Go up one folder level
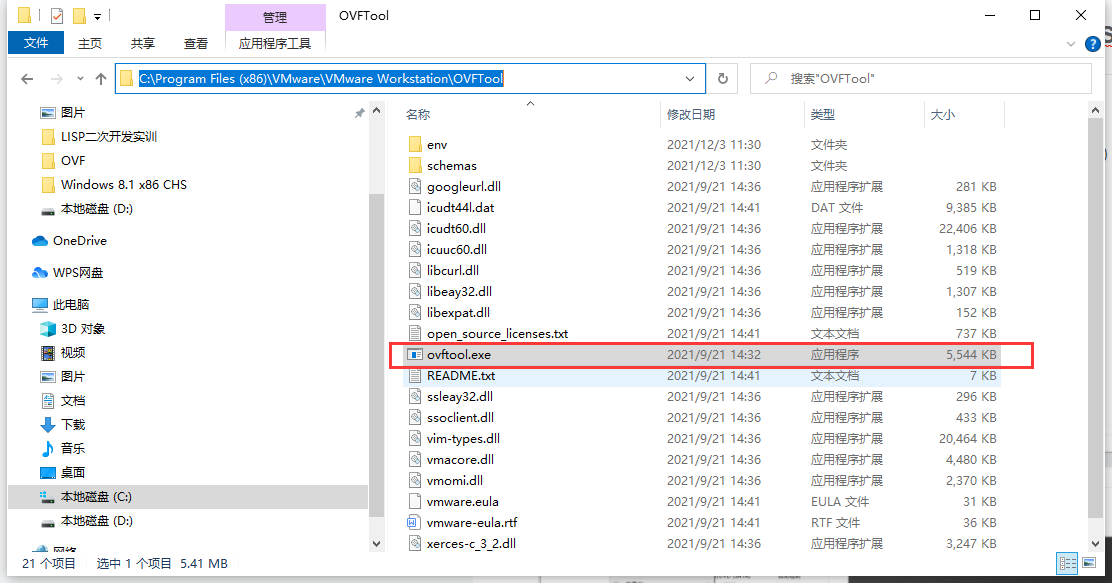 click(100, 78)
